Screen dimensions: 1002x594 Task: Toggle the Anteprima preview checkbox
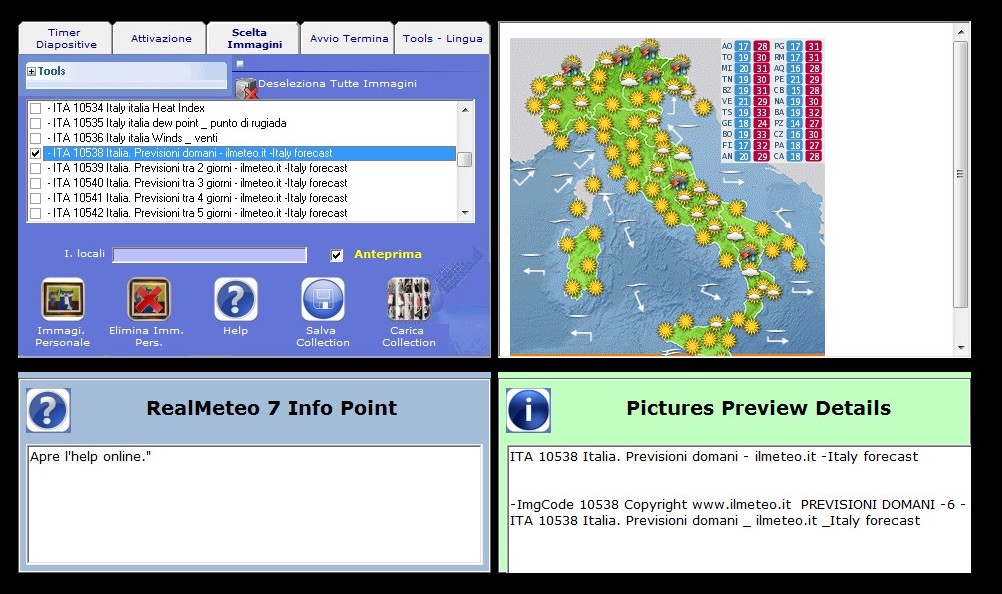337,255
